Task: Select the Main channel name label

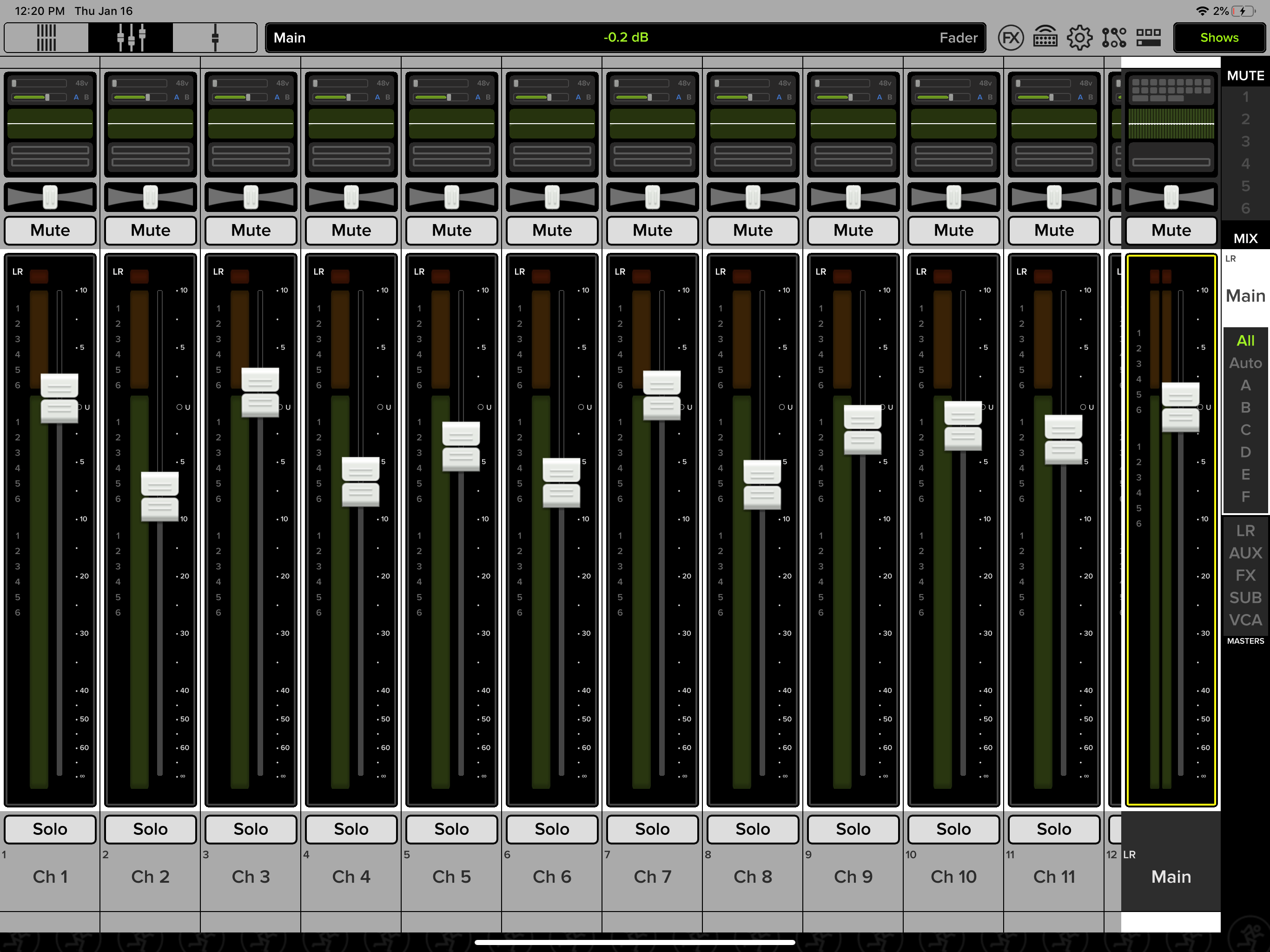Action: (x=1171, y=877)
